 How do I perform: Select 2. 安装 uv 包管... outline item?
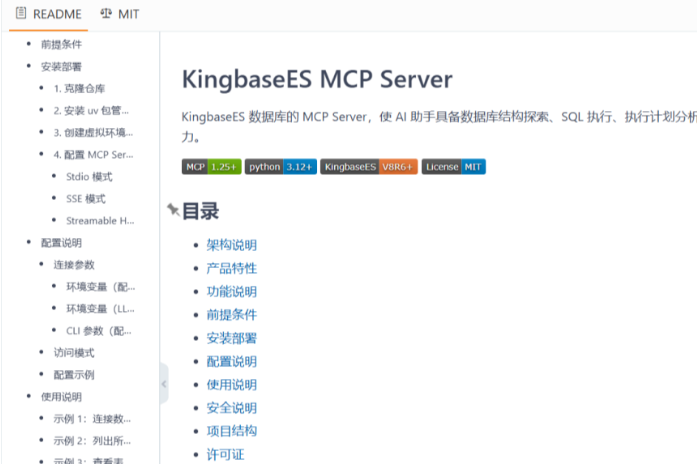coord(91,111)
